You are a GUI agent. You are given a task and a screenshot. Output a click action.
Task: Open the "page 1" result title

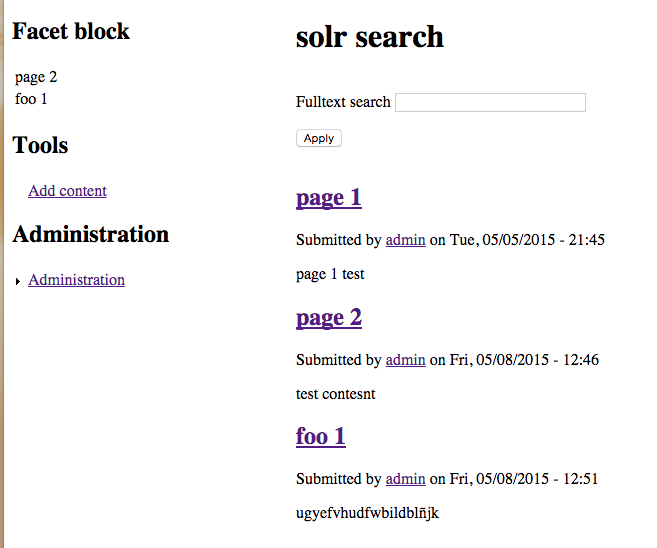[x=328, y=197]
